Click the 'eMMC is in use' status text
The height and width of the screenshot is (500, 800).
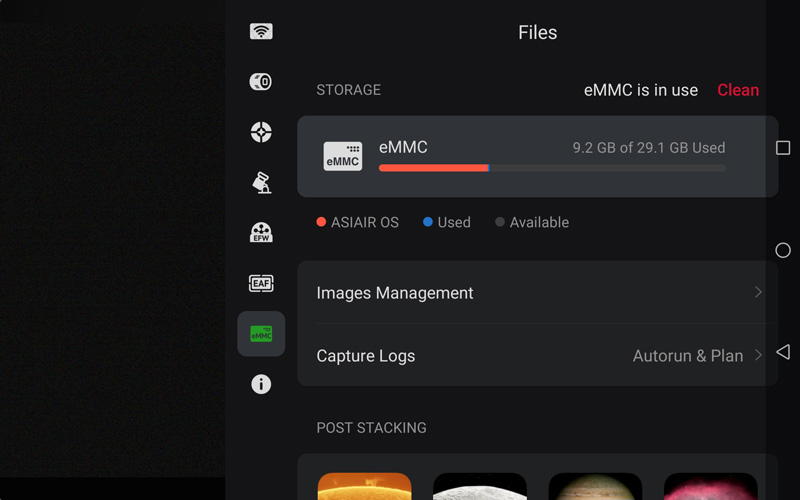pos(641,90)
